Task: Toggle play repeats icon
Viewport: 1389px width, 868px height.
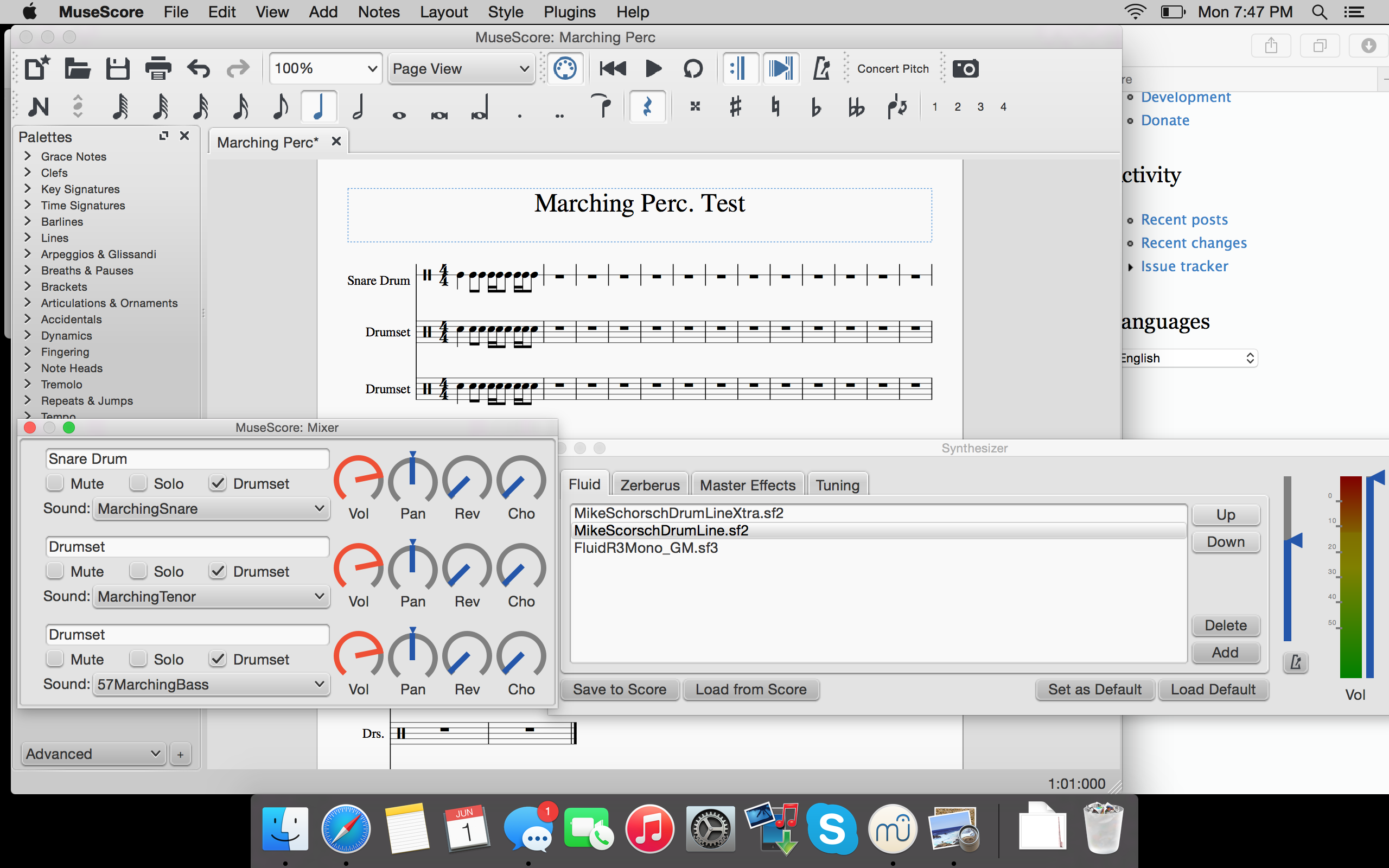Action: tap(740, 69)
